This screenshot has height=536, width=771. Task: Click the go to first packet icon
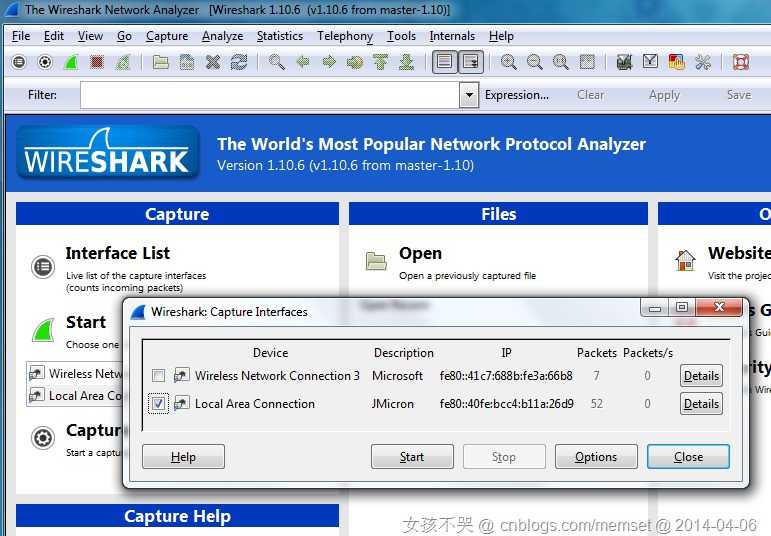point(381,62)
